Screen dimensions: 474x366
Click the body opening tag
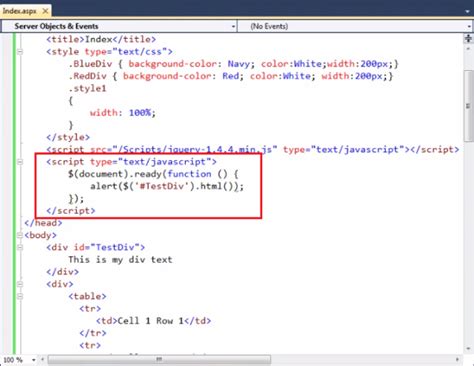click(41, 235)
